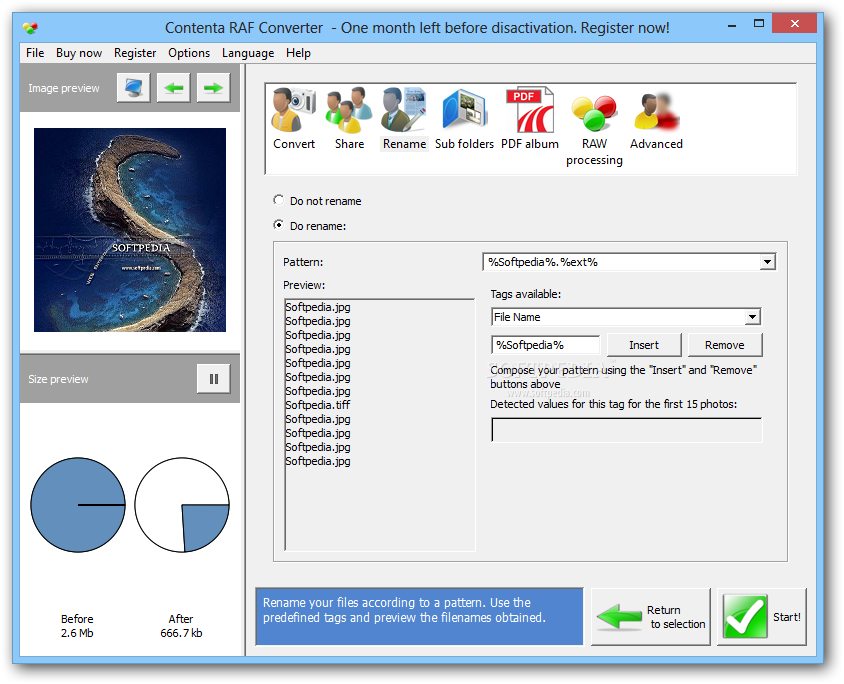Screen dimensions: 844x684
Task: Select the Rename section icon
Action: pyautogui.click(x=404, y=119)
